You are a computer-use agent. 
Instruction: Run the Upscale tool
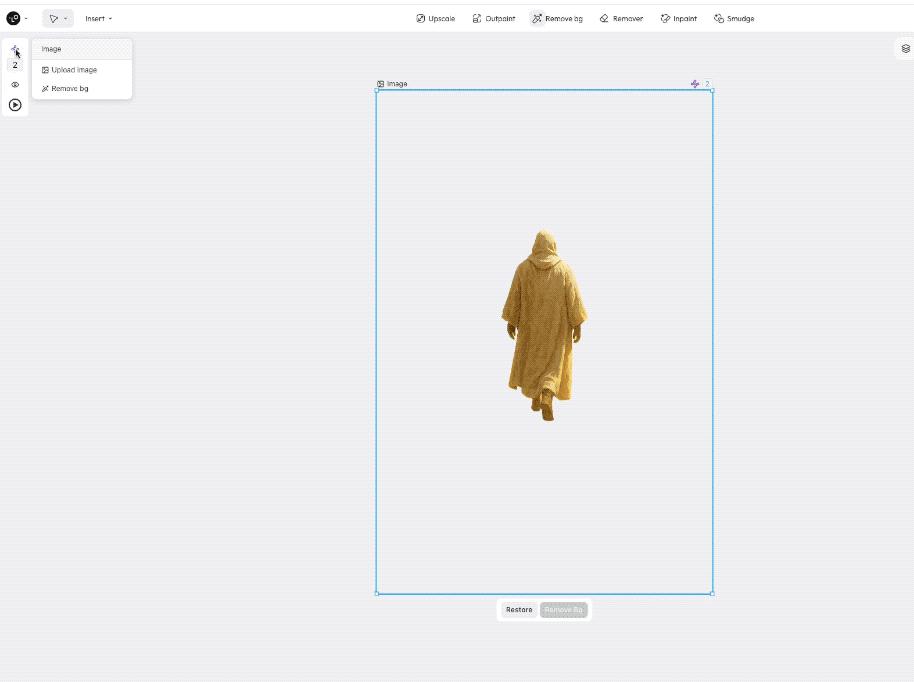pos(435,19)
